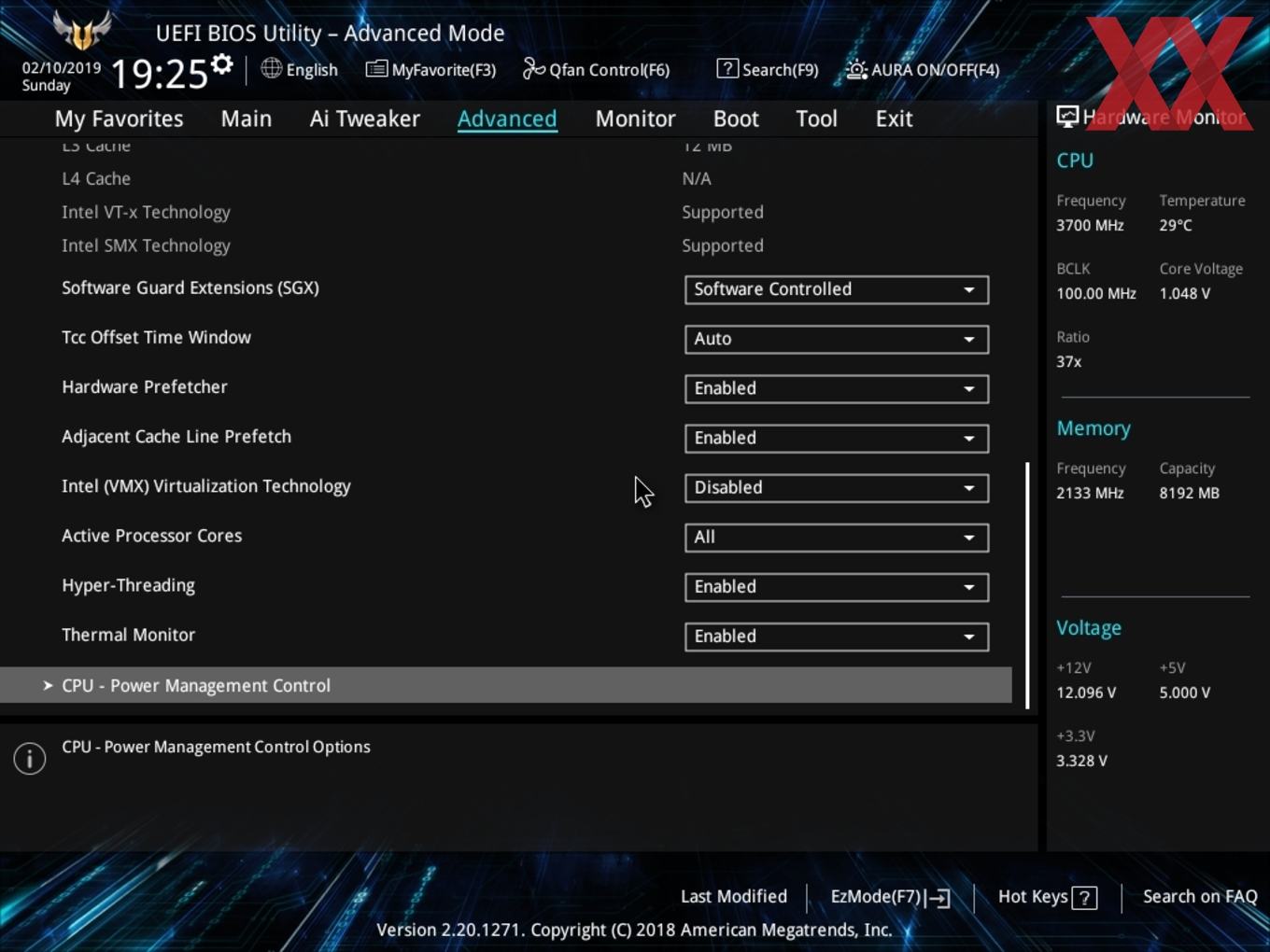Click the Supported value for Intel VT-x Technology
This screenshot has height=952, width=1270.
(723, 213)
